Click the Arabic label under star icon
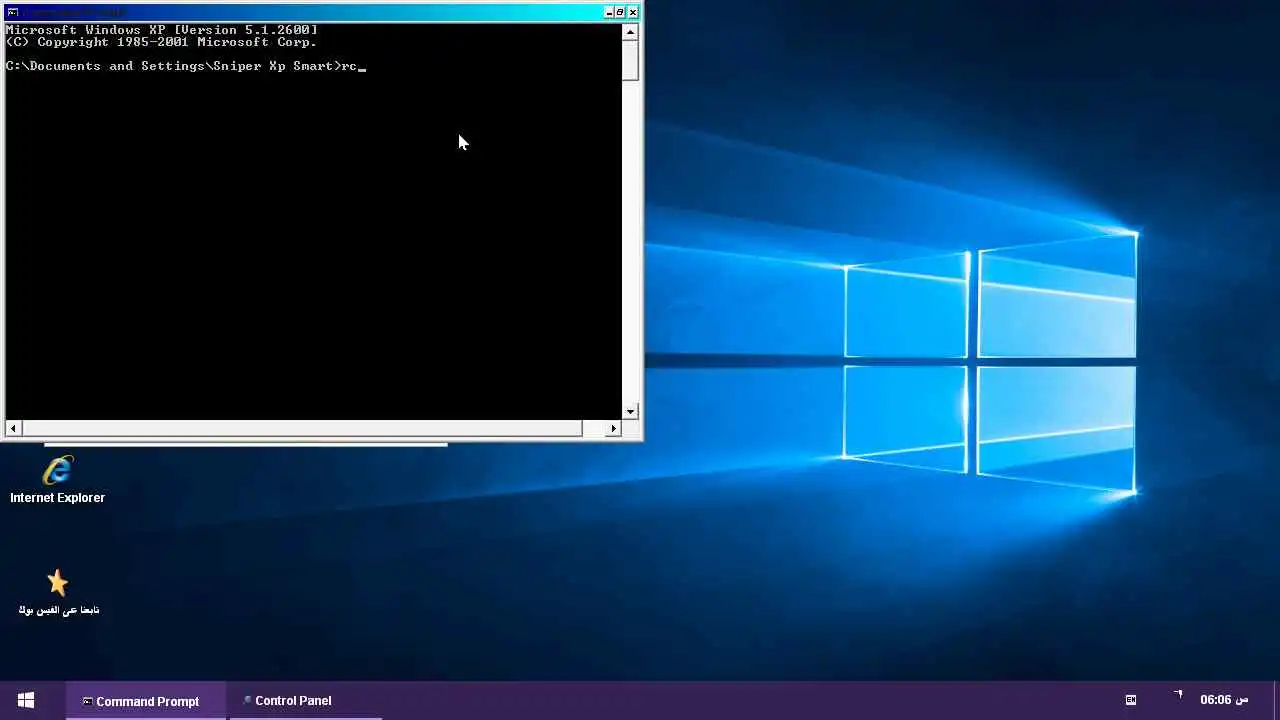Image resolution: width=1280 pixels, height=720 pixels. click(58, 610)
